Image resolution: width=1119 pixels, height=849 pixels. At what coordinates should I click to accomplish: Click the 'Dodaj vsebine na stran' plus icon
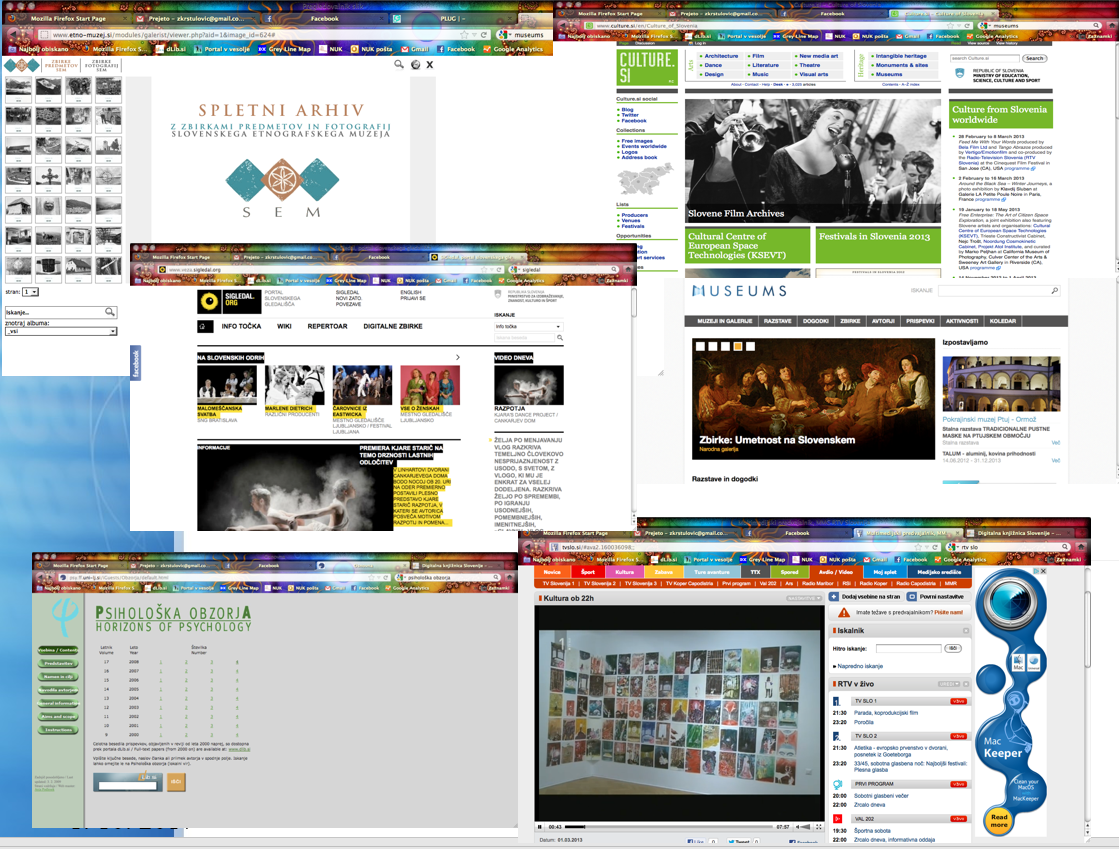[x=836, y=596]
